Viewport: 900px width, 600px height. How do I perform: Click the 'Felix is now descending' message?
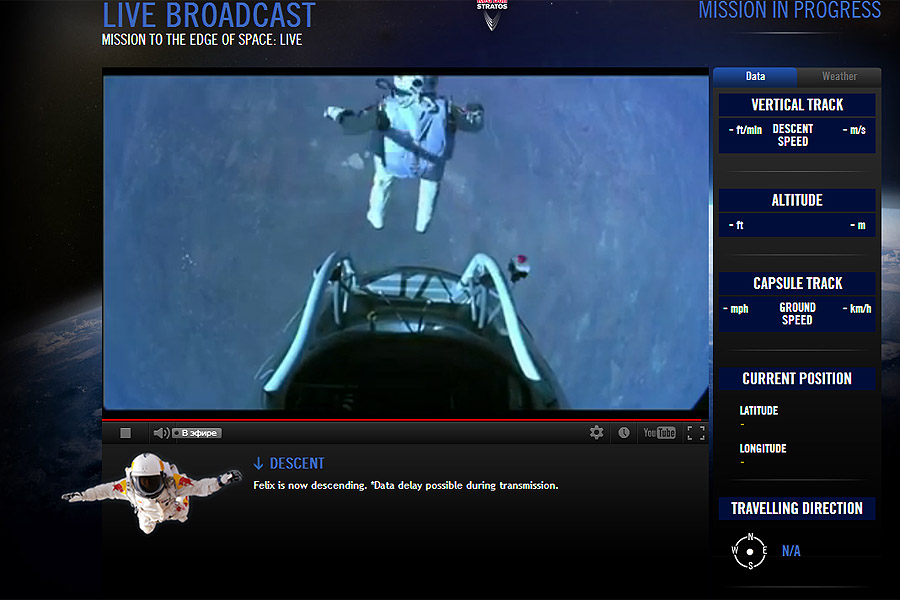click(x=406, y=485)
